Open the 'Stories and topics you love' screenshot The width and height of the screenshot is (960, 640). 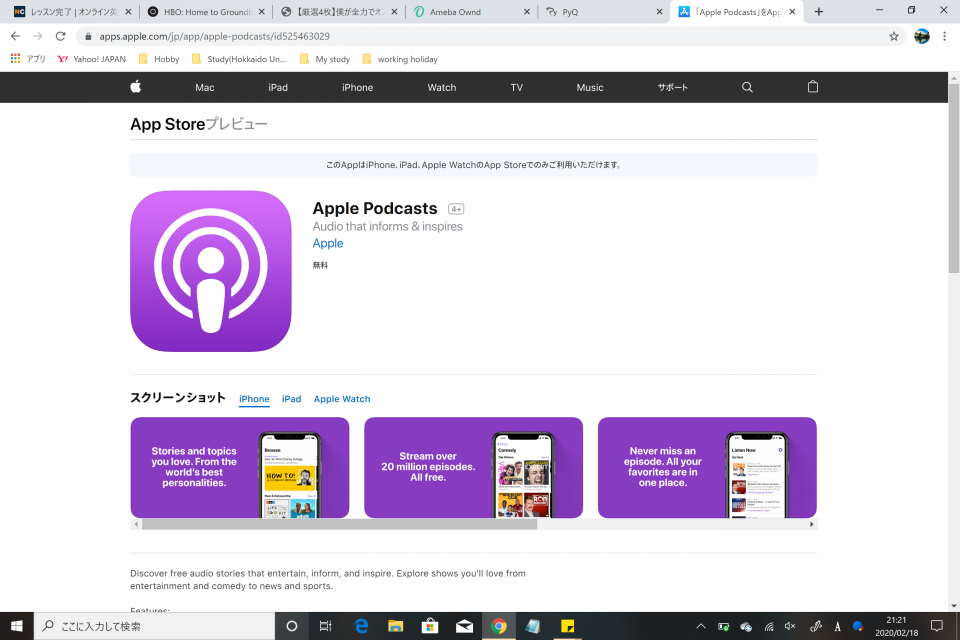tap(240, 467)
